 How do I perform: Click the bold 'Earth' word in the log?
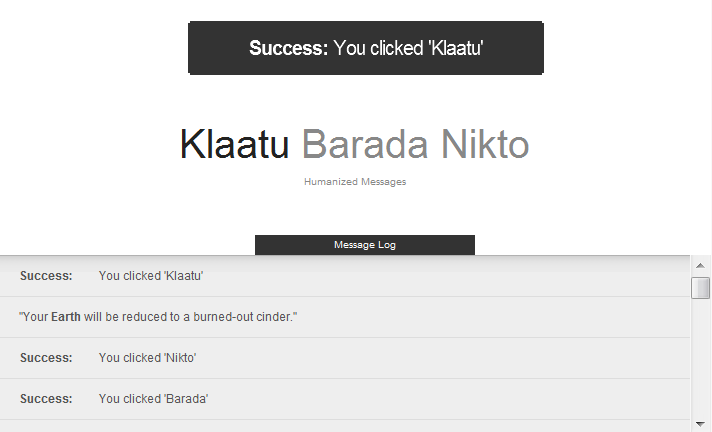(66, 317)
